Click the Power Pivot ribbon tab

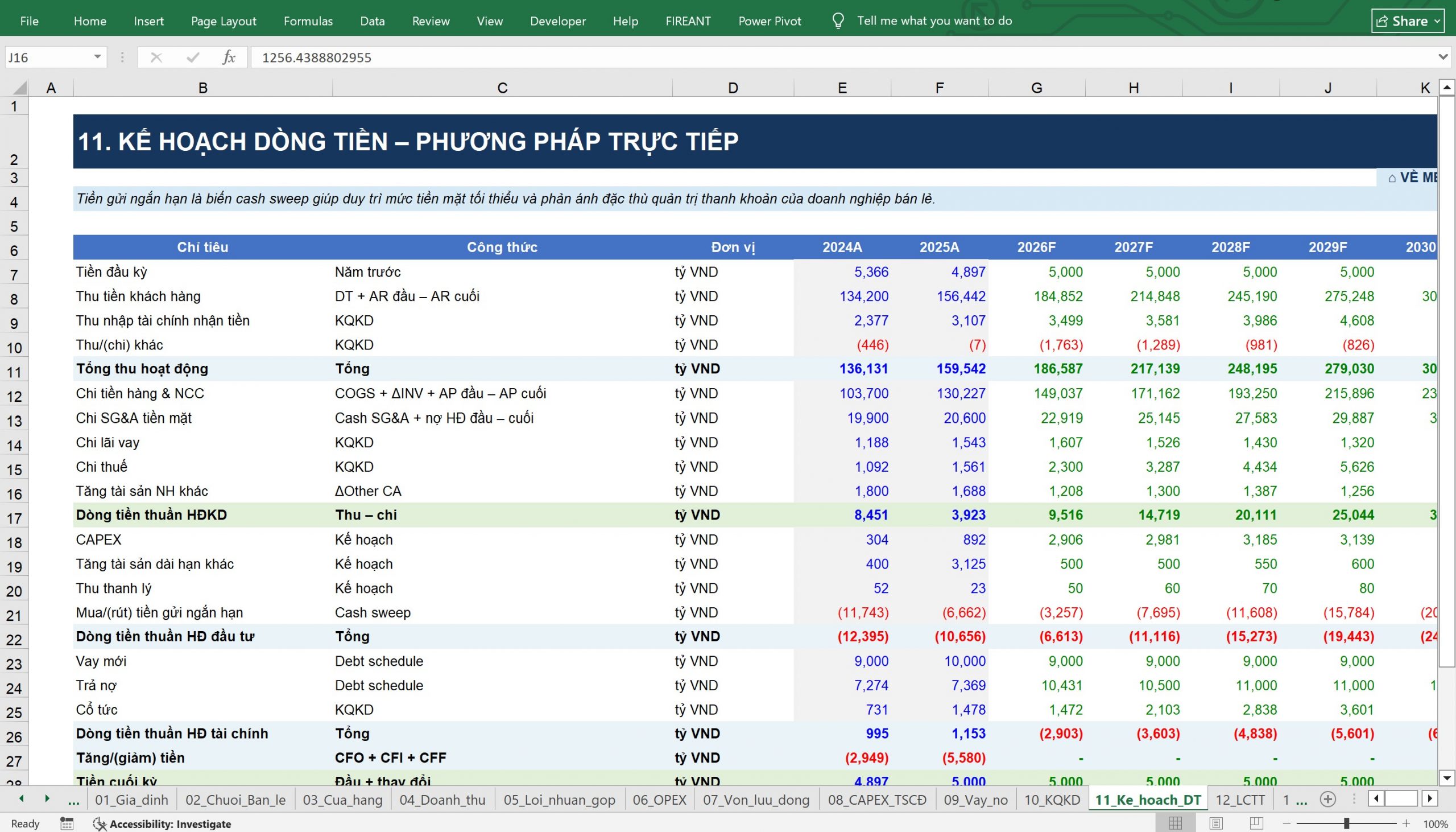tap(769, 21)
